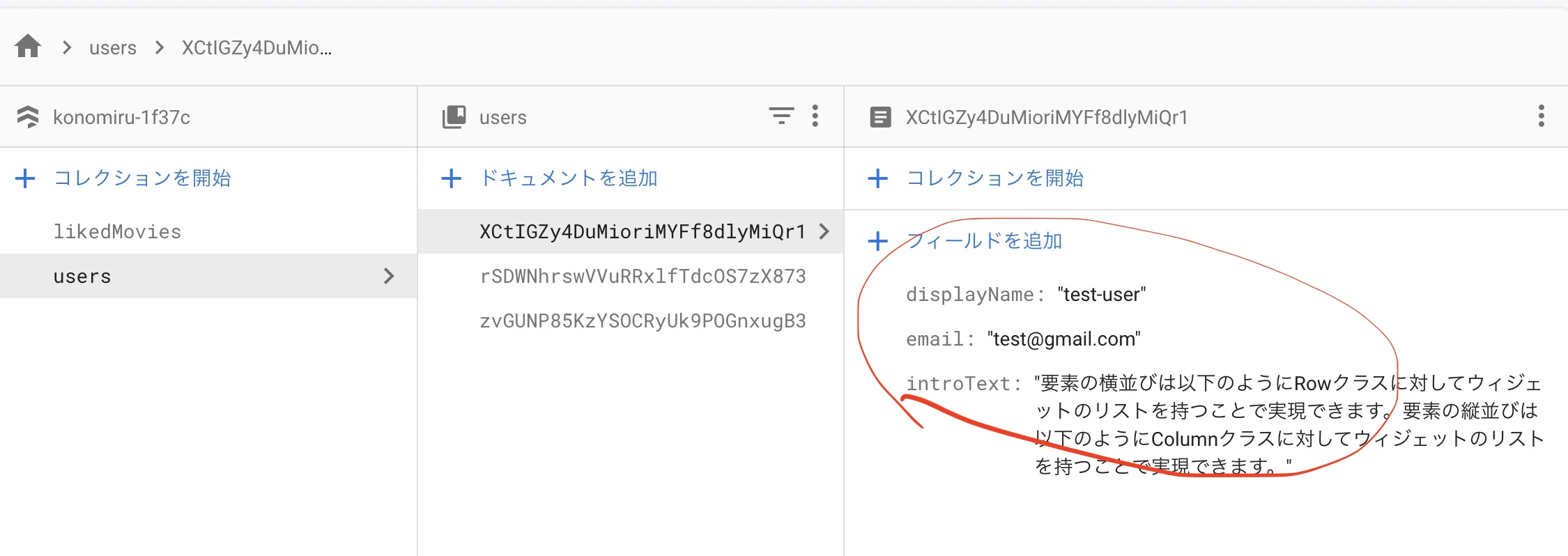Start a subcollection in the document panel
Image resolution: width=1568 pixels, height=556 pixels.
click(x=995, y=178)
